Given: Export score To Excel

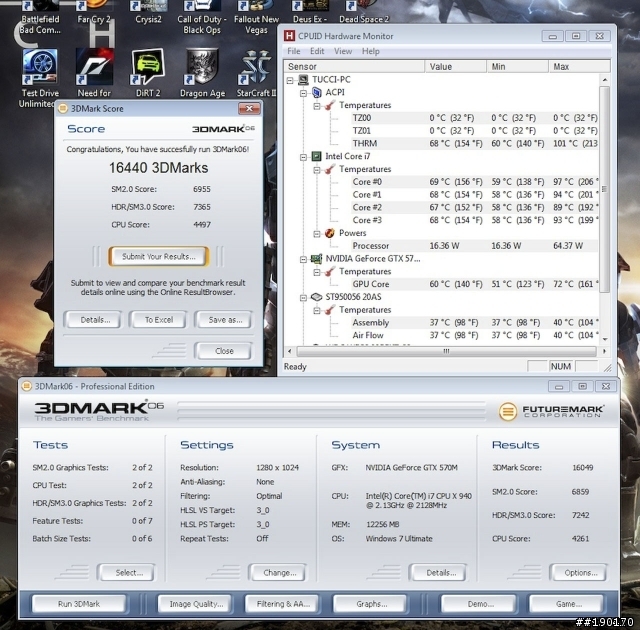Looking at the screenshot, I should tap(159, 319).
